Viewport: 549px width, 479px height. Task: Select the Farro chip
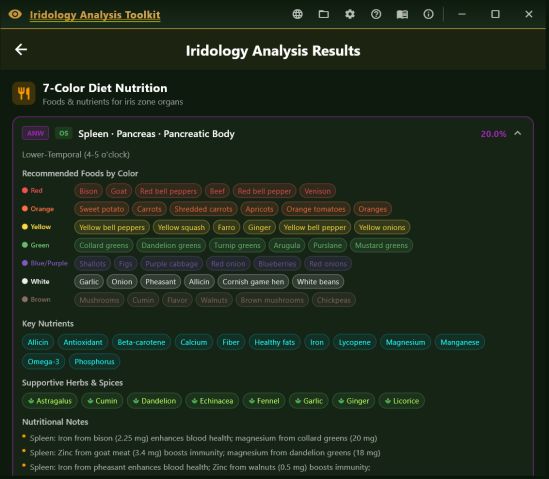tap(226, 227)
